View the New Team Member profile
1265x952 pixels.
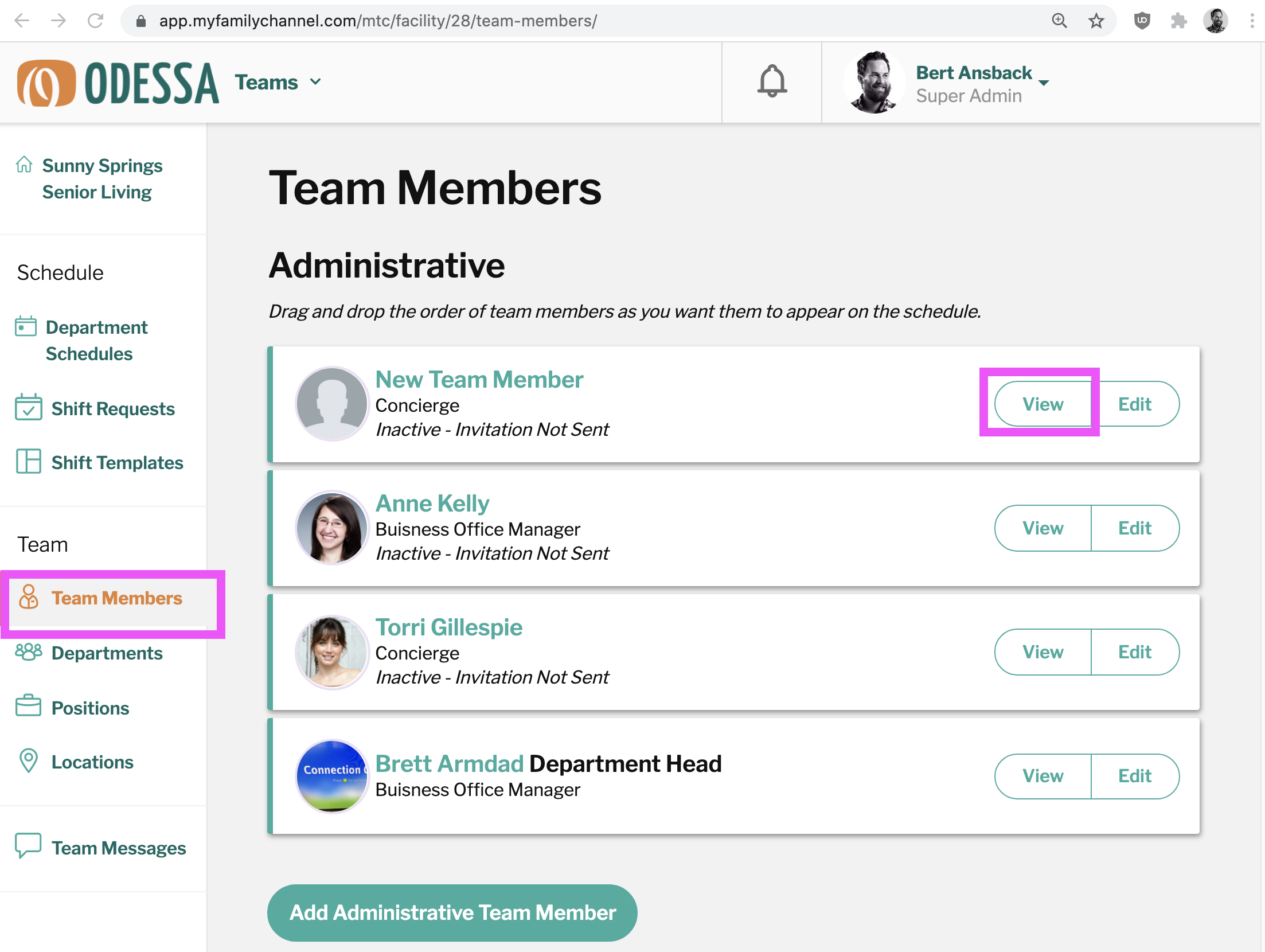[1043, 404]
